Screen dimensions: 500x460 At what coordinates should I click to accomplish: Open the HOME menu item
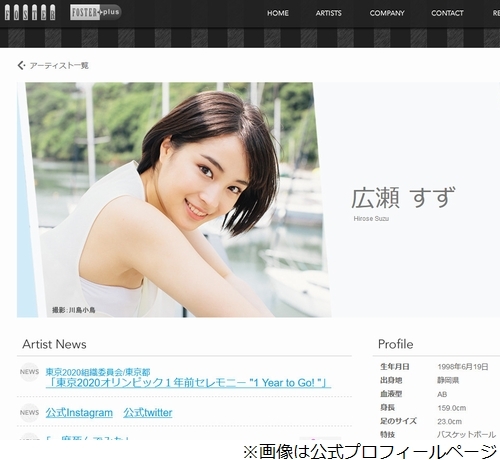tap(278, 13)
